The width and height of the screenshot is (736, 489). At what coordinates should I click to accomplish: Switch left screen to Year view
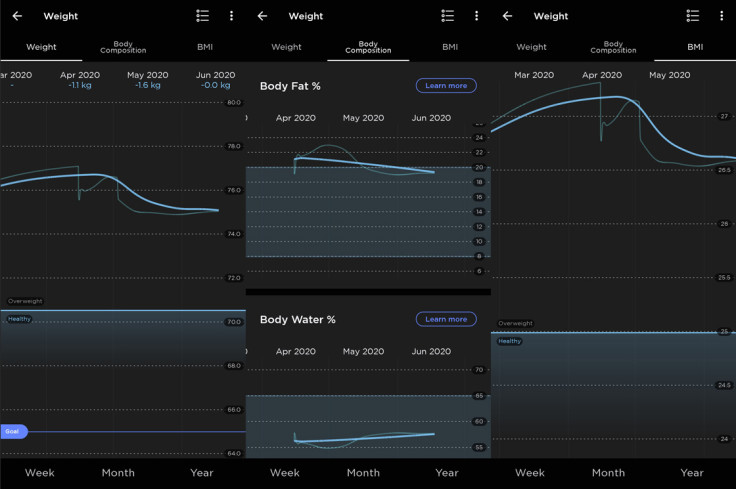[202, 473]
